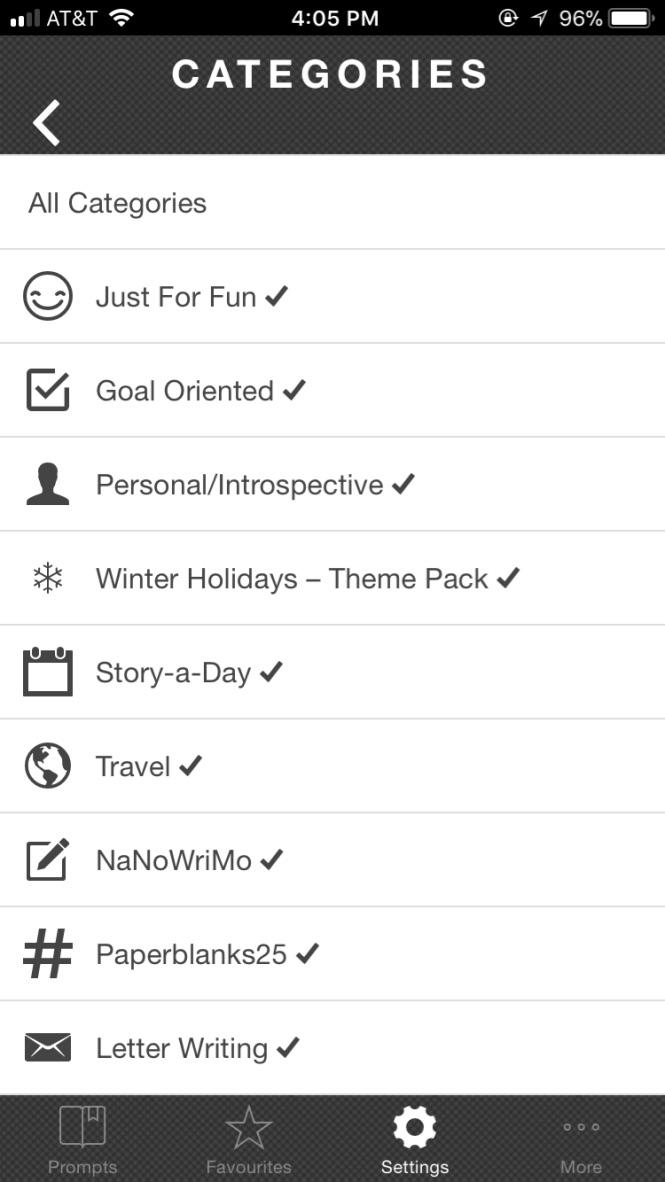Tap the snowflake Winter Holidays icon
Image resolution: width=665 pixels, height=1182 pixels.
pos(48,578)
